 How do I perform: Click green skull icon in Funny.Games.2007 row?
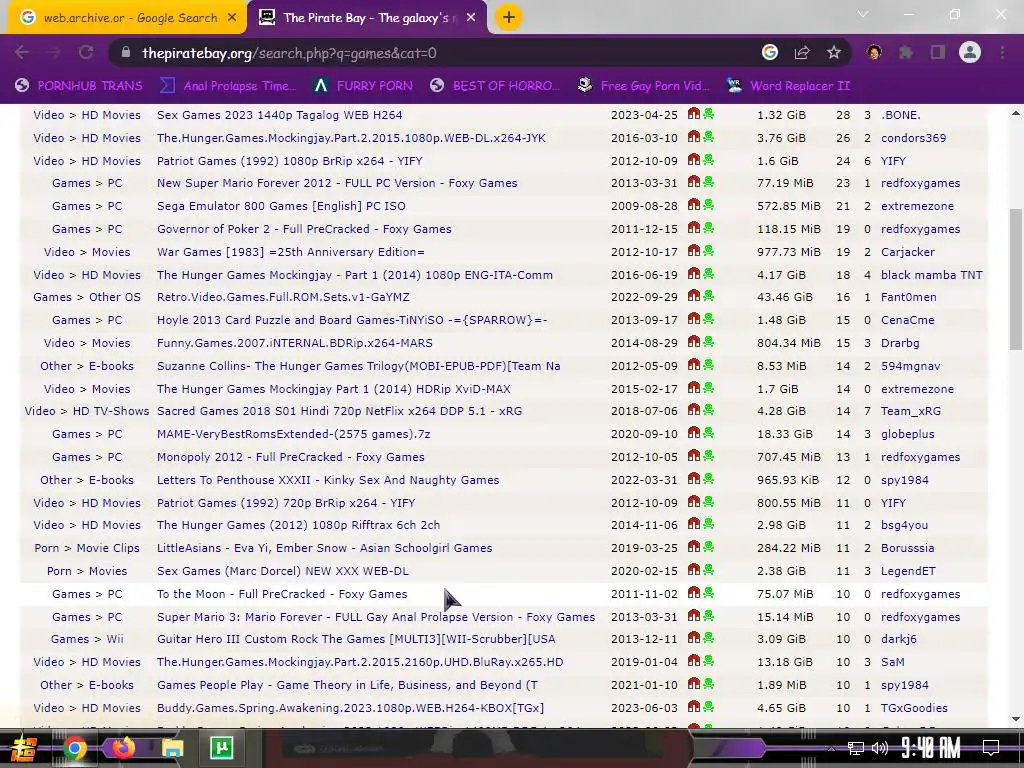click(x=709, y=342)
